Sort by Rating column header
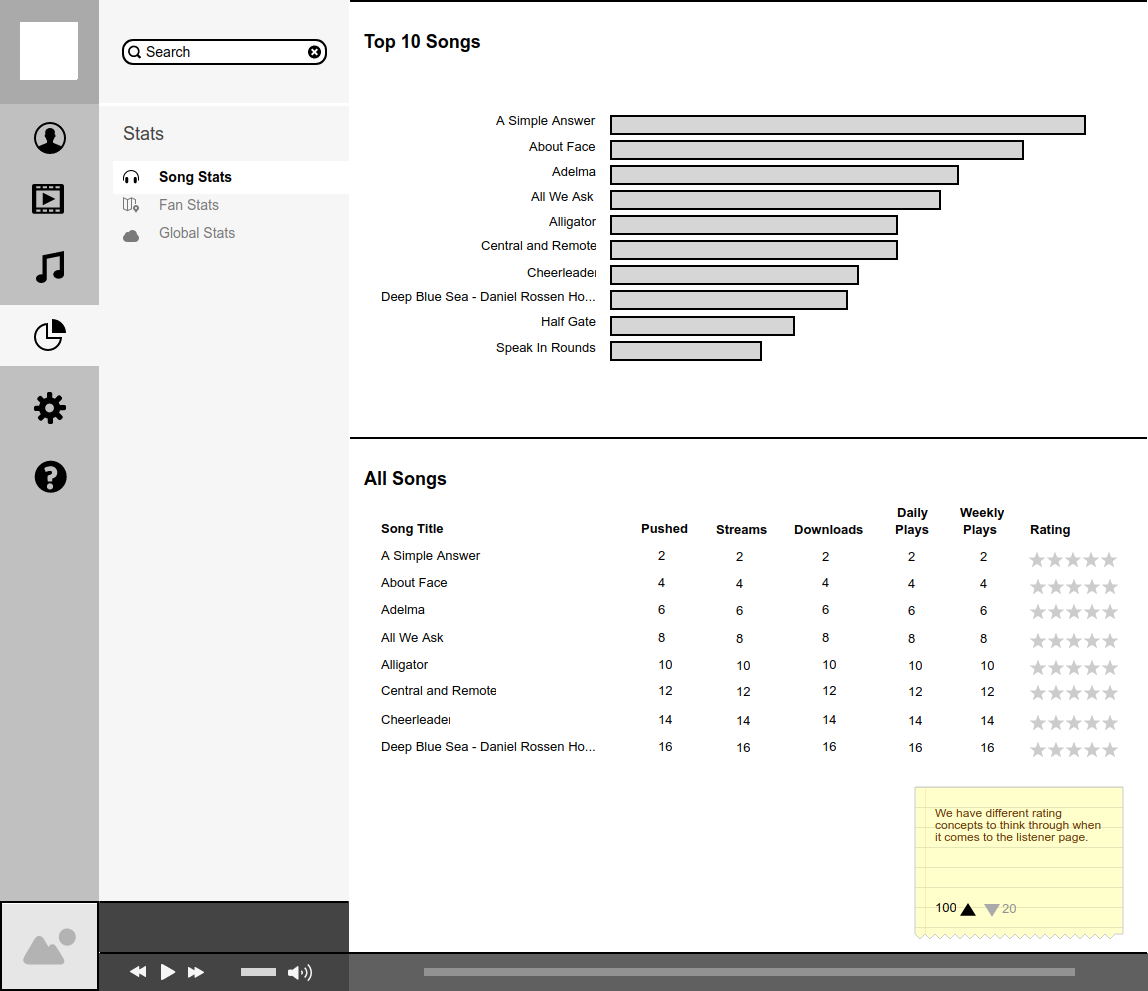This screenshot has width=1148, height=991. click(1050, 529)
